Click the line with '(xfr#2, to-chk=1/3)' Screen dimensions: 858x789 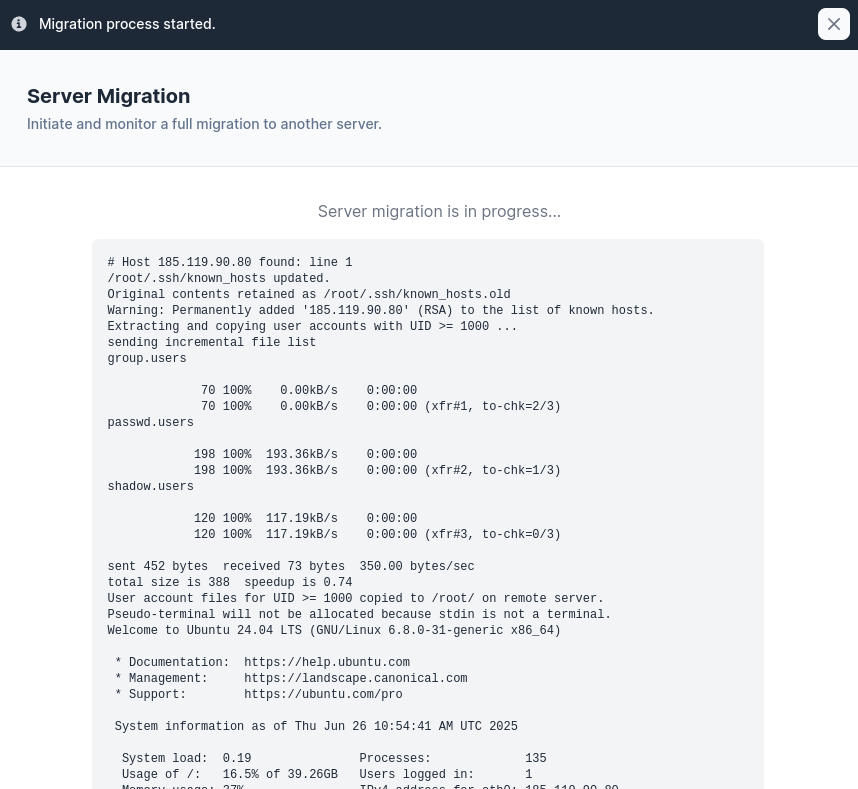(x=377, y=470)
